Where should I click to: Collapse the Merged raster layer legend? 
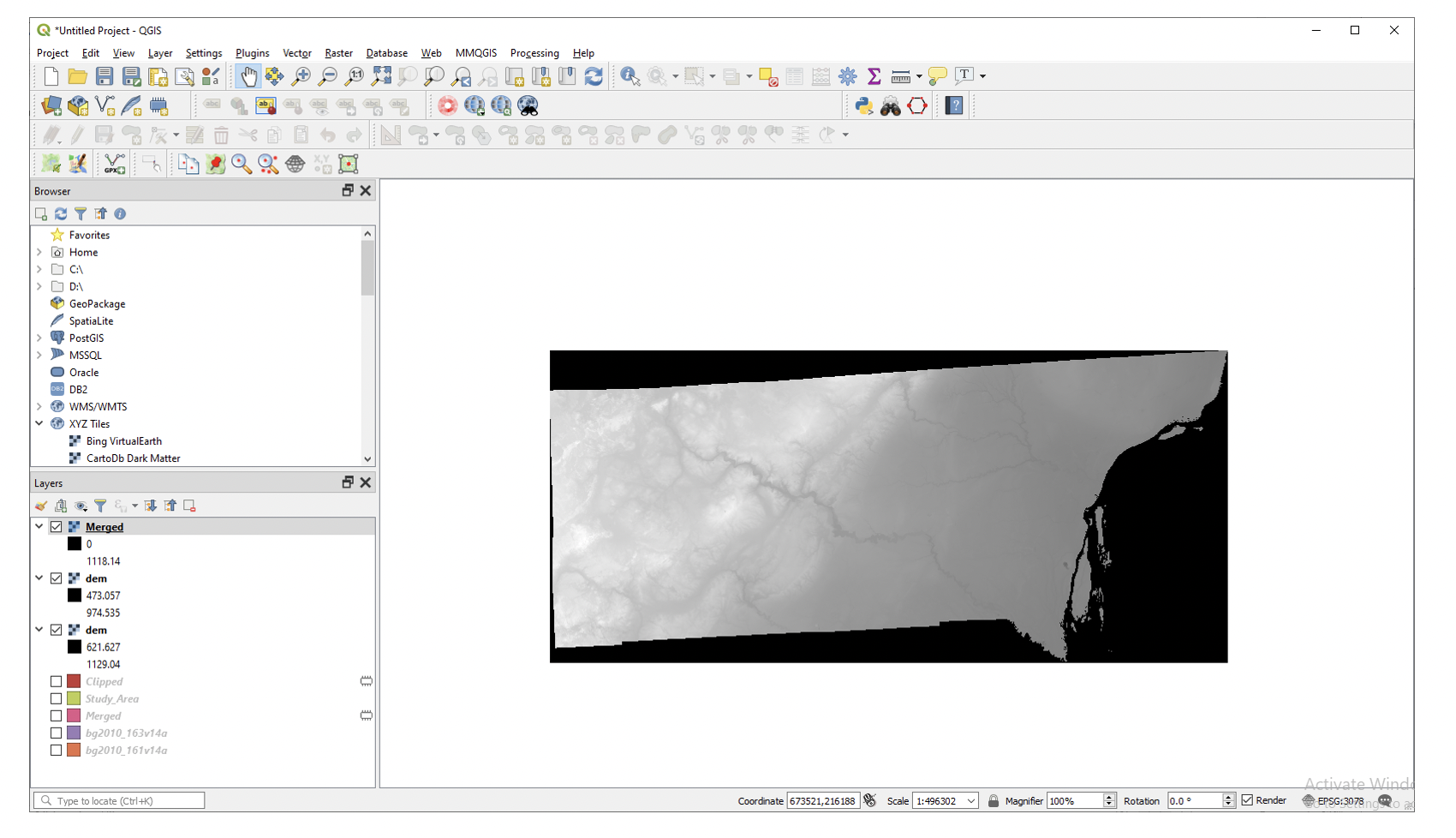coord(39,527)
